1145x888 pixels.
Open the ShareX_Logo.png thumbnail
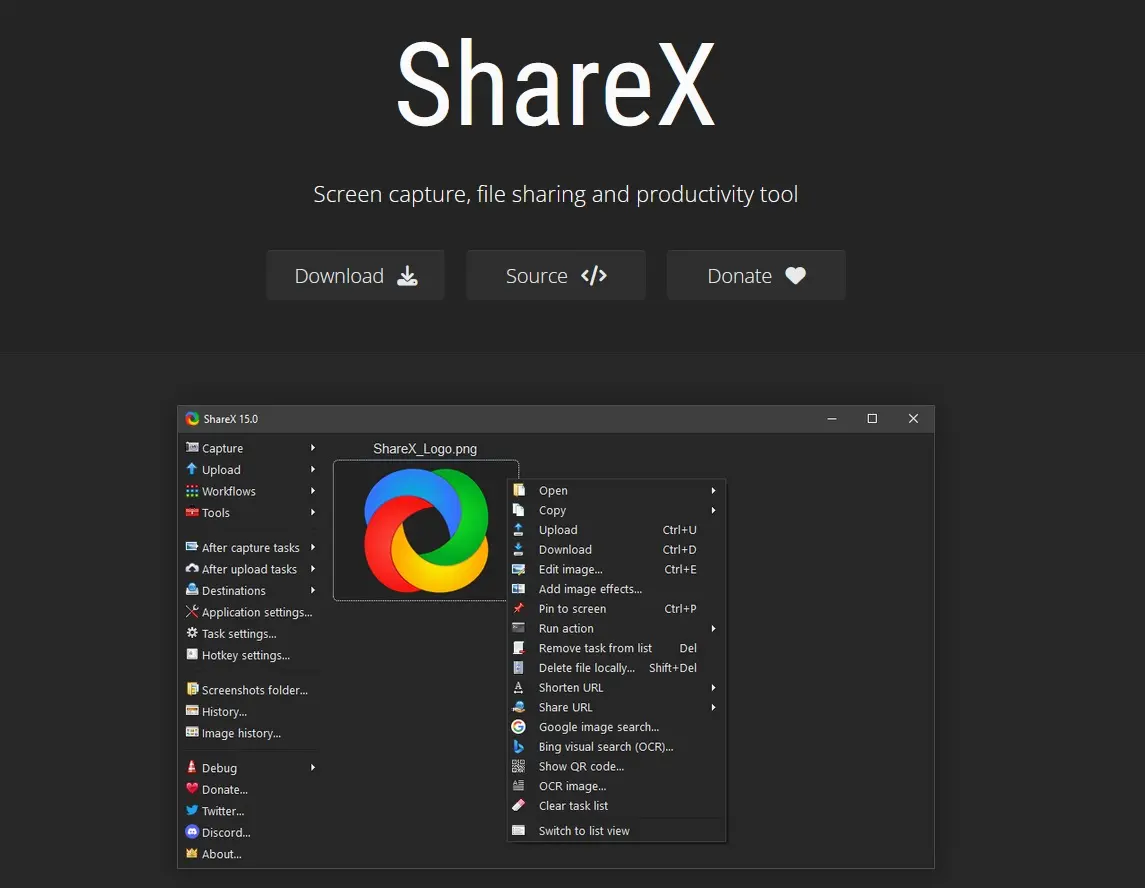(424, 530)
